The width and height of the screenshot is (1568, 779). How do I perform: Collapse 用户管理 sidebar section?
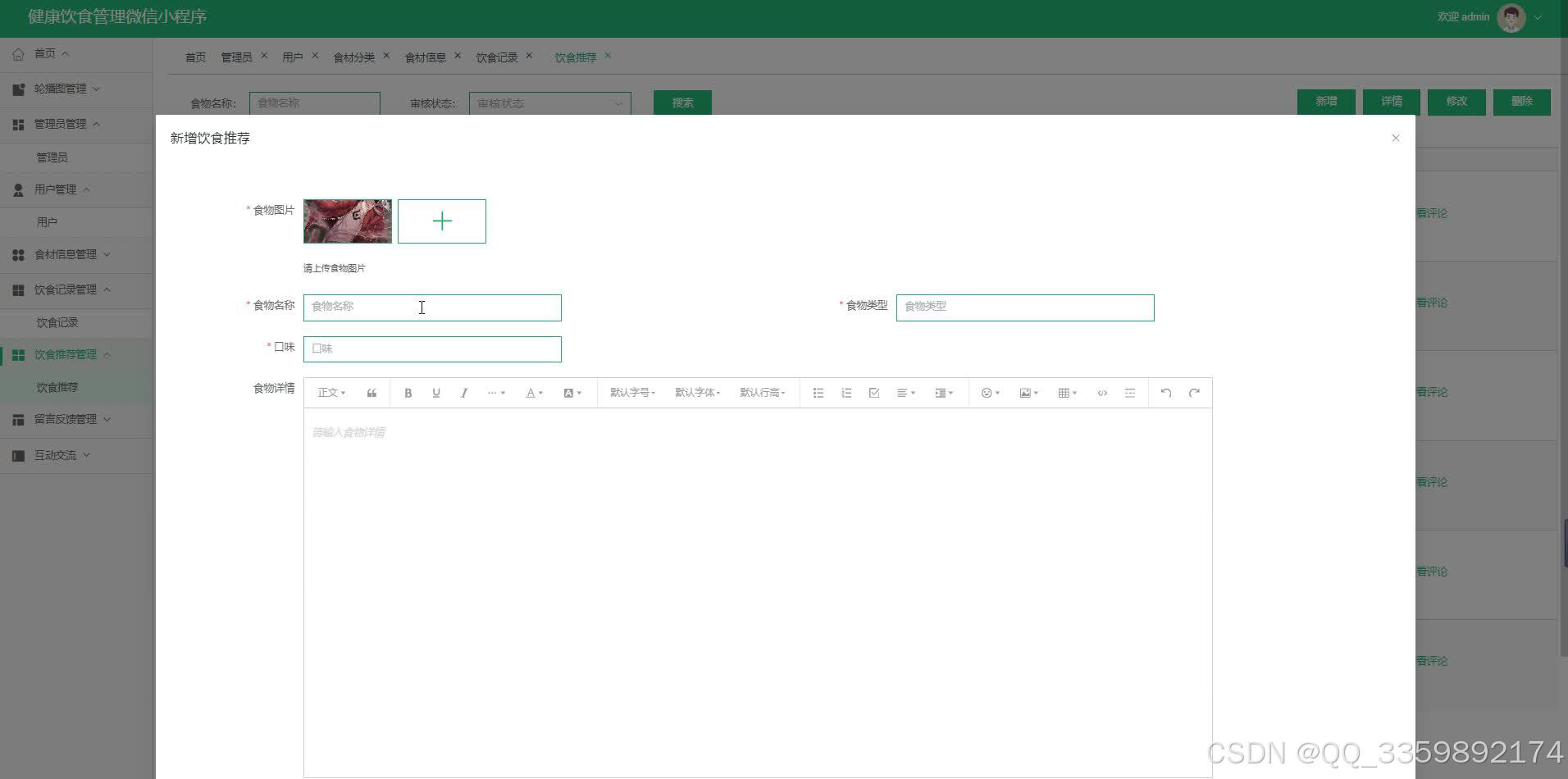(x=76, y=189)
